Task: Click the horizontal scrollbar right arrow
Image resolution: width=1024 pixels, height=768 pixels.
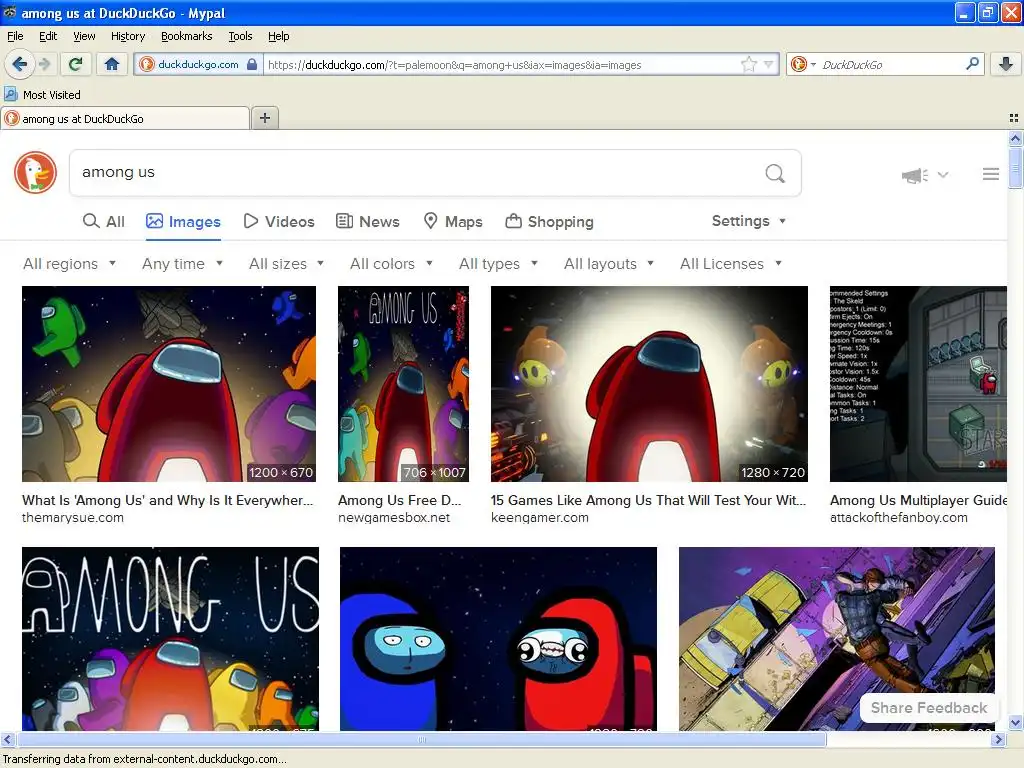Action: [x=998, y=739]
